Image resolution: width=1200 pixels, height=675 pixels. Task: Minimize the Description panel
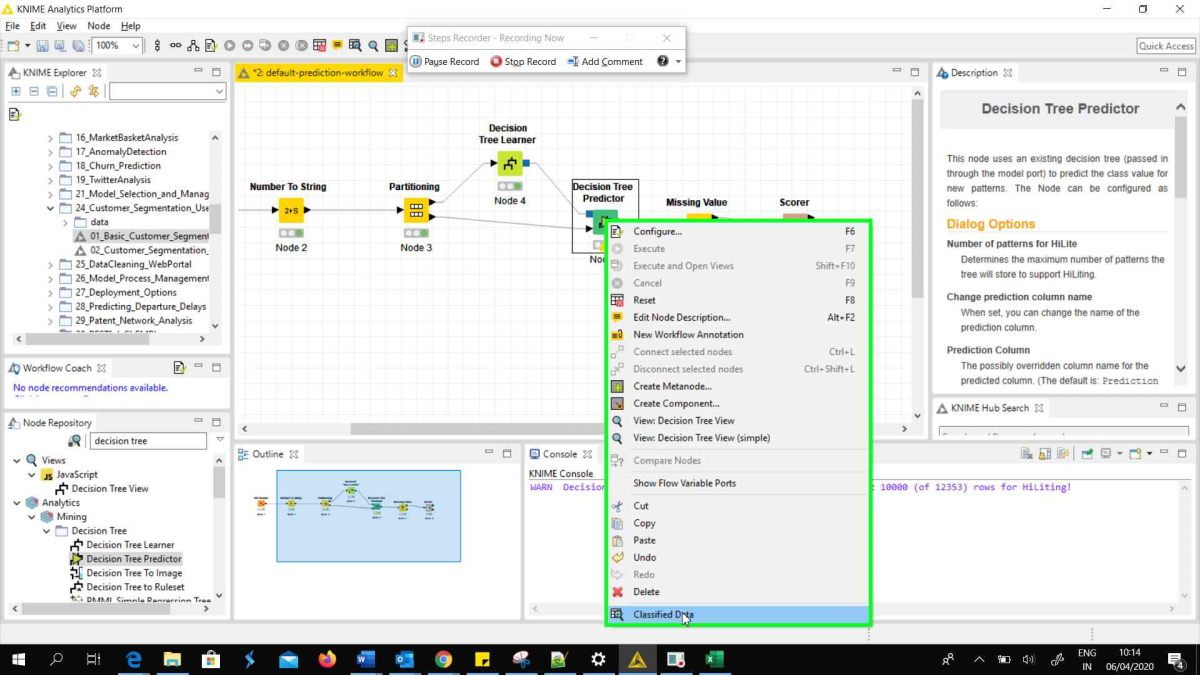point(1165,72)
